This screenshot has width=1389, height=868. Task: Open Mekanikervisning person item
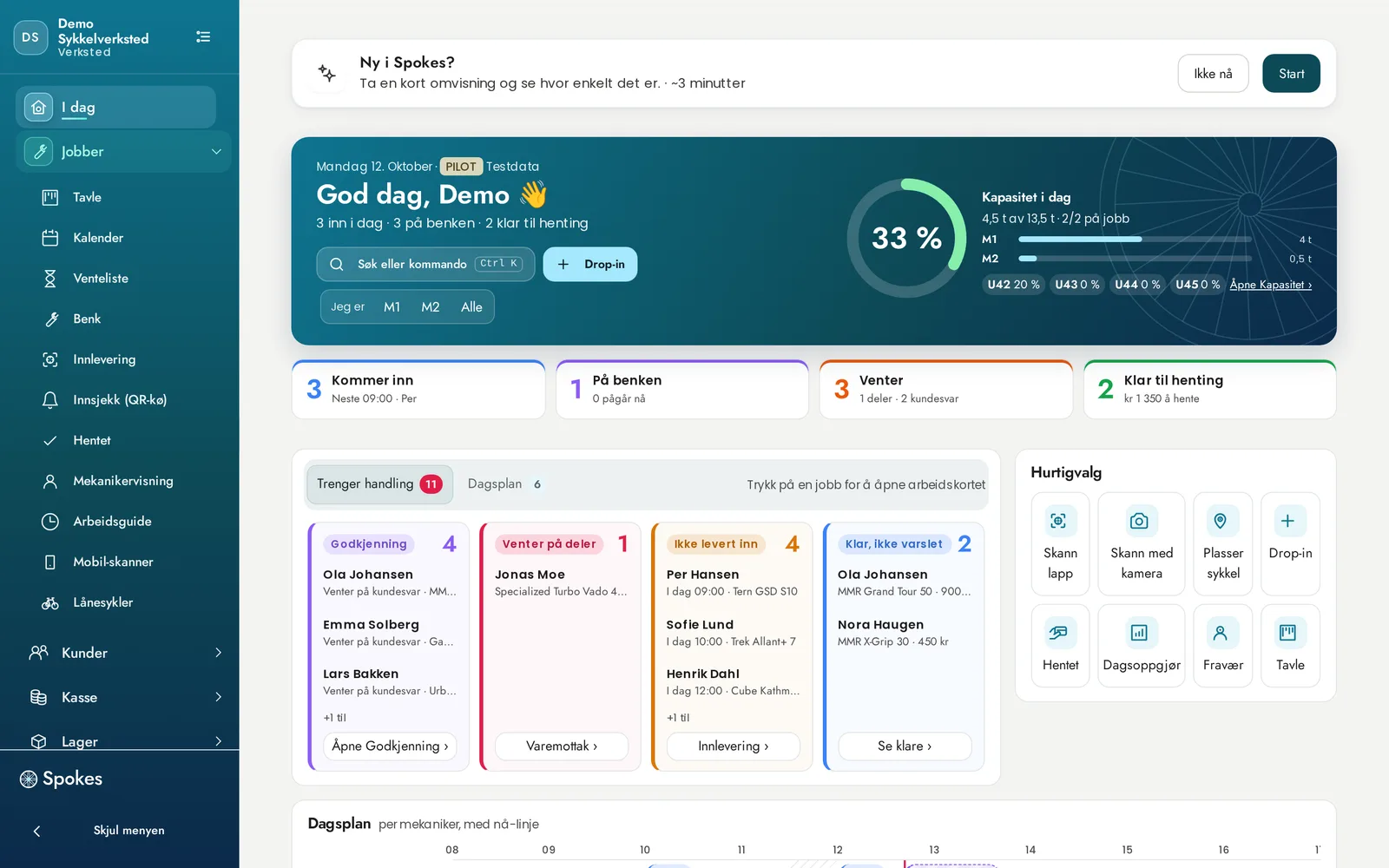pyautogui.click(x=122, y=481)
